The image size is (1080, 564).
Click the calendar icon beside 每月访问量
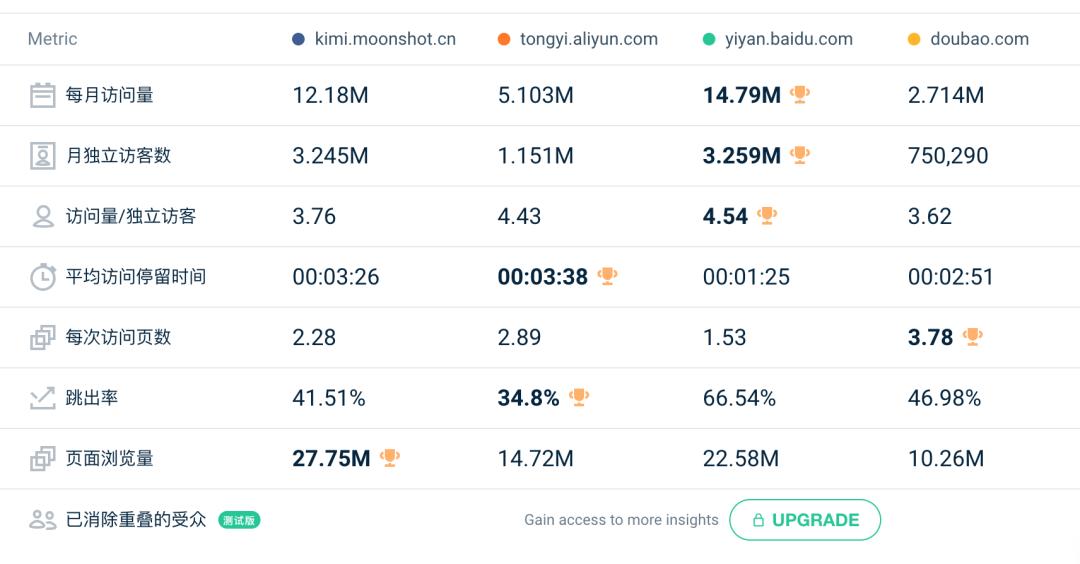click(42, 96)
